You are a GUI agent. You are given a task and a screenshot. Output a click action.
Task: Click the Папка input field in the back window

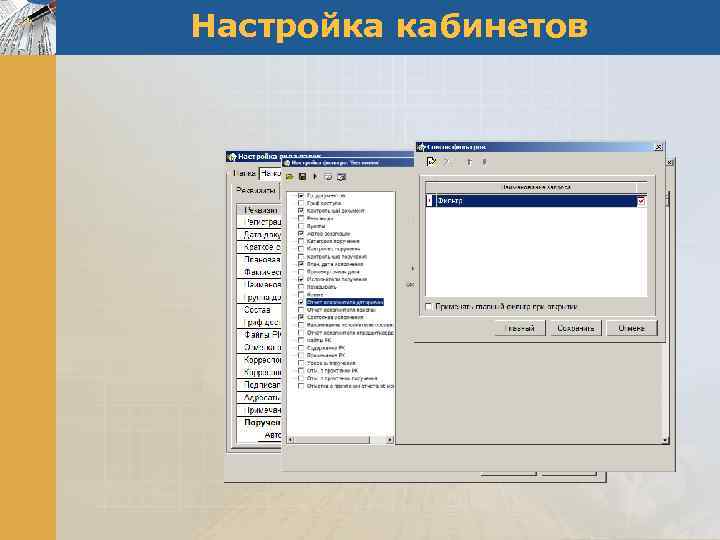pos(270,174)
